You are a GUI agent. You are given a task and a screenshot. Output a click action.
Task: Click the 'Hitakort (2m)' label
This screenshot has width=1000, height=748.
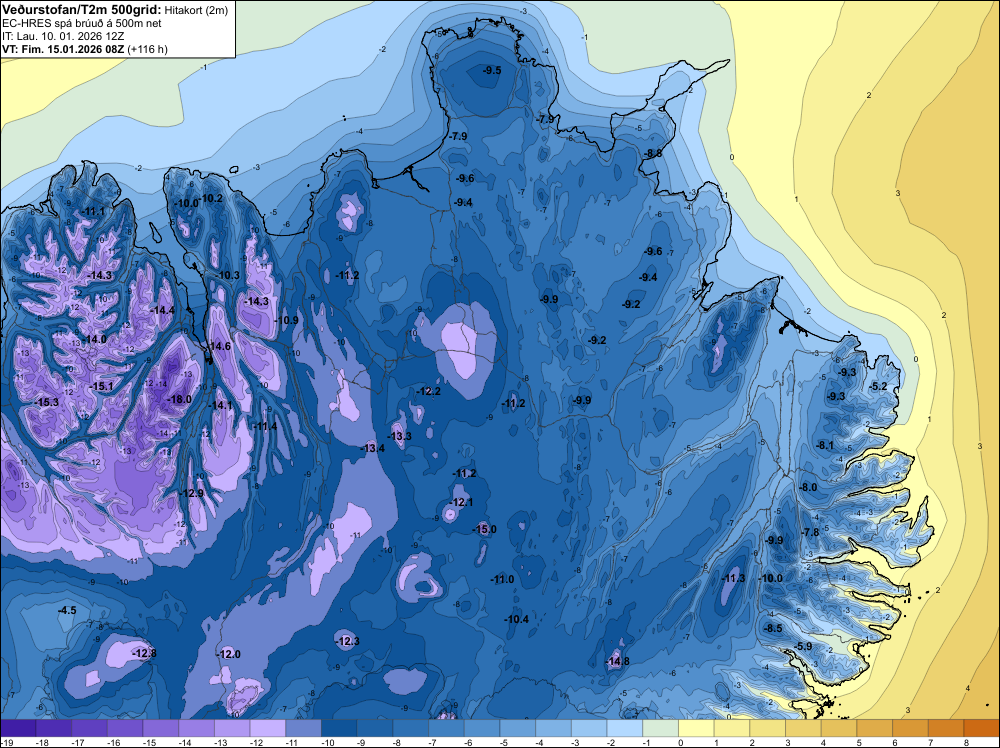pos(196,10)
